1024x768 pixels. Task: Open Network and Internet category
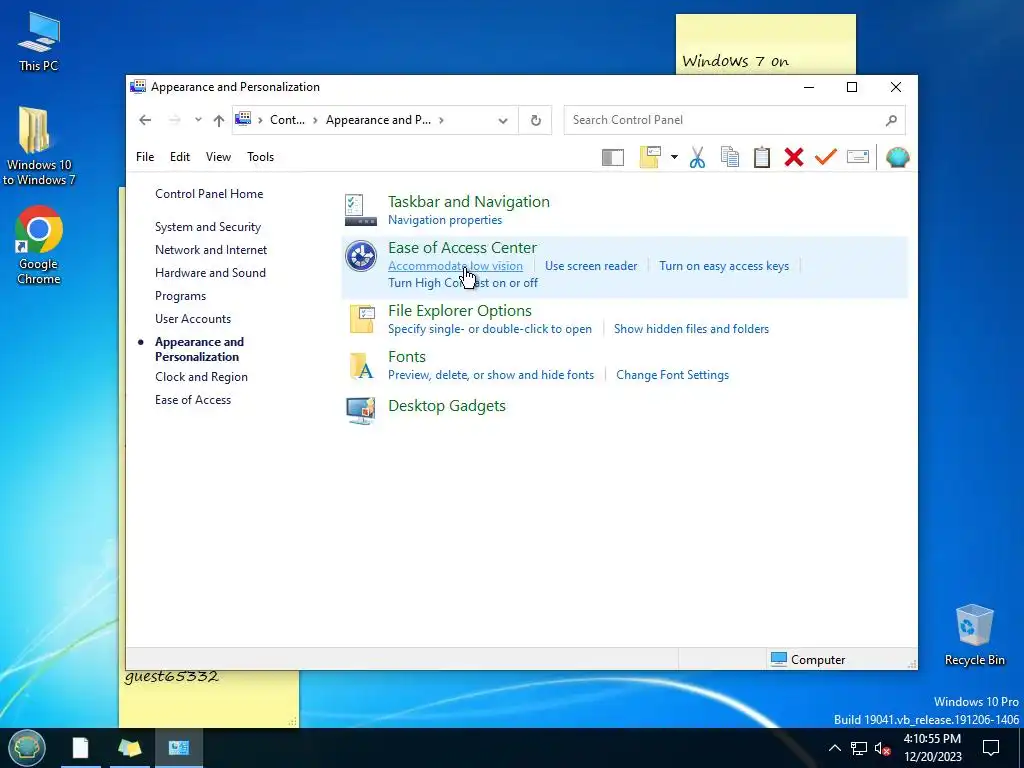click(211, 250)
